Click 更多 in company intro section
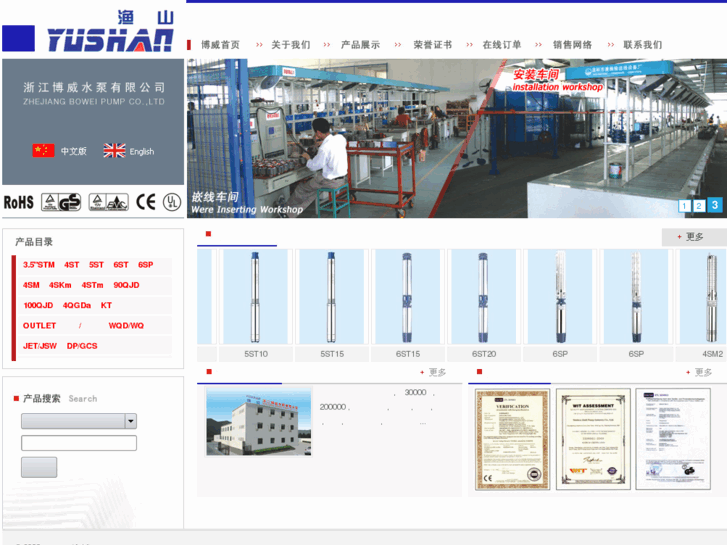 (x=437, y=372)
